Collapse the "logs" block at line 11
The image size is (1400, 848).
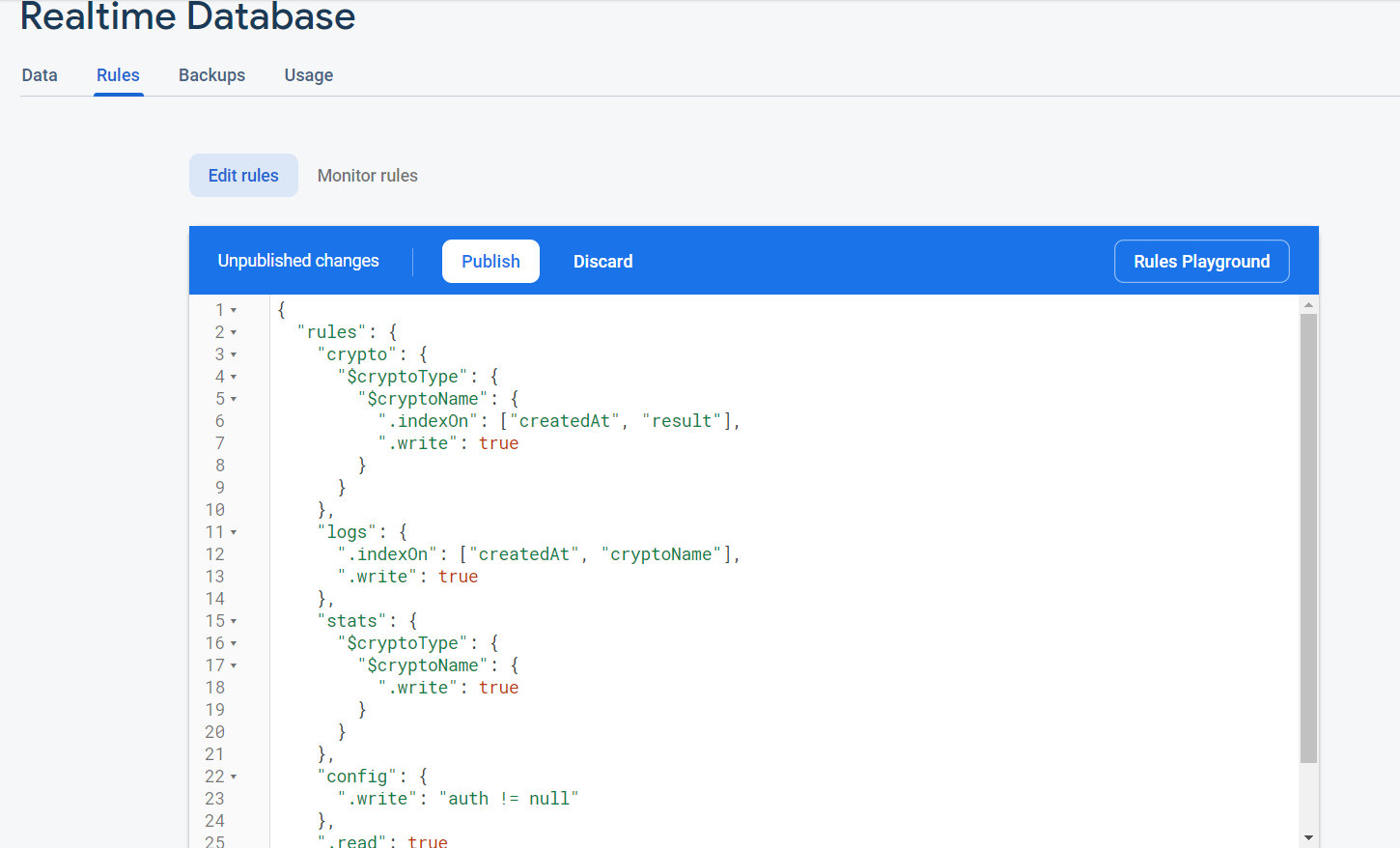(234, 533)
